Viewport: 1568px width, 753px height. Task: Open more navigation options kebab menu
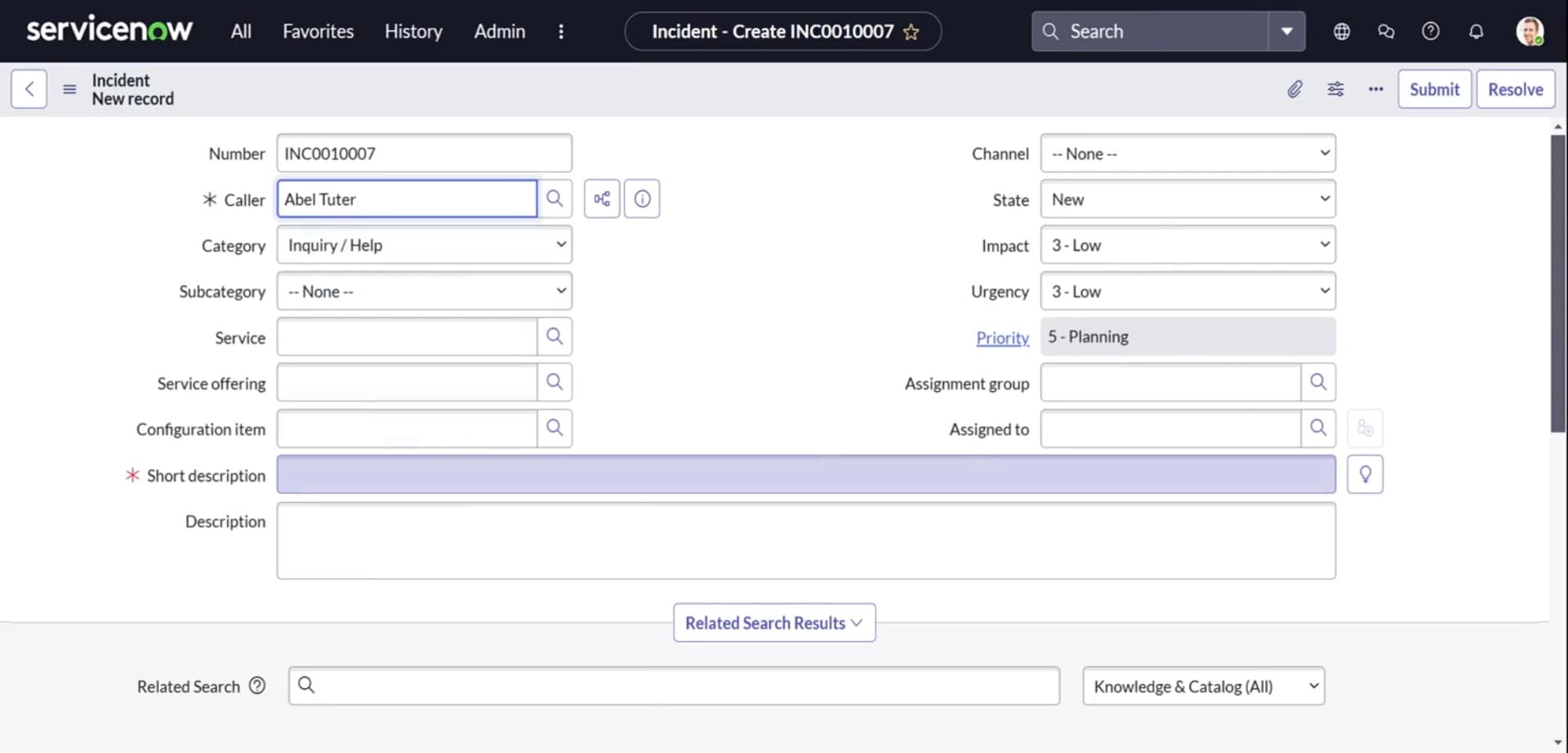561,31
